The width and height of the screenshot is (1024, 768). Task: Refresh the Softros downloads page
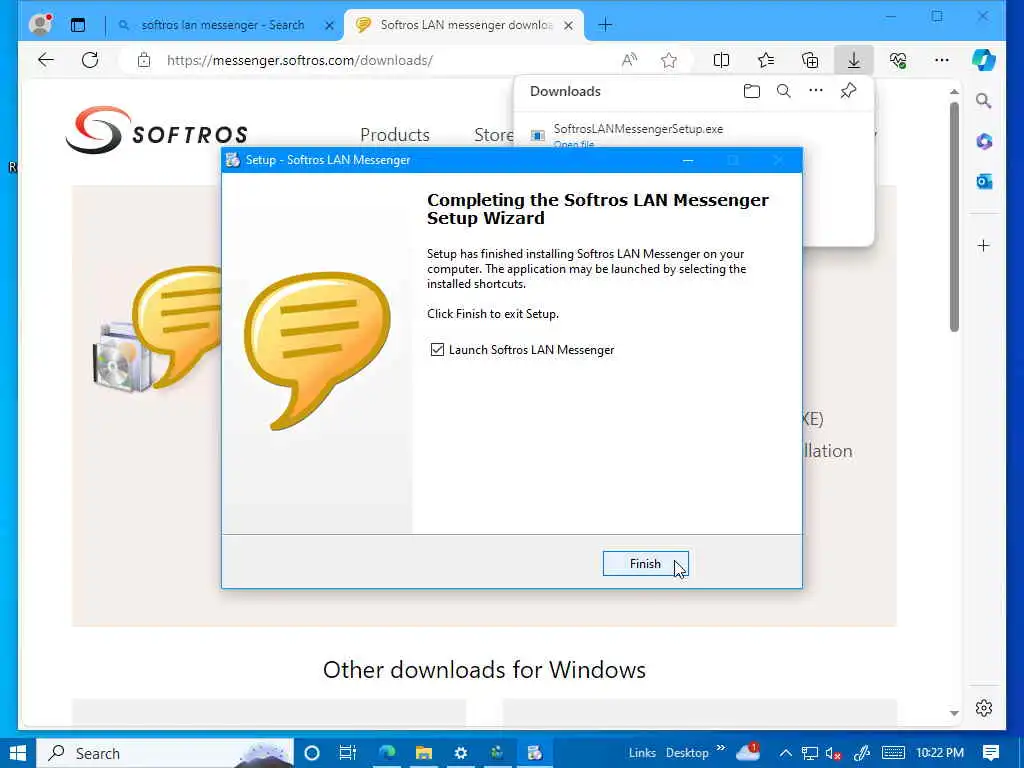(x=90, y=60)
